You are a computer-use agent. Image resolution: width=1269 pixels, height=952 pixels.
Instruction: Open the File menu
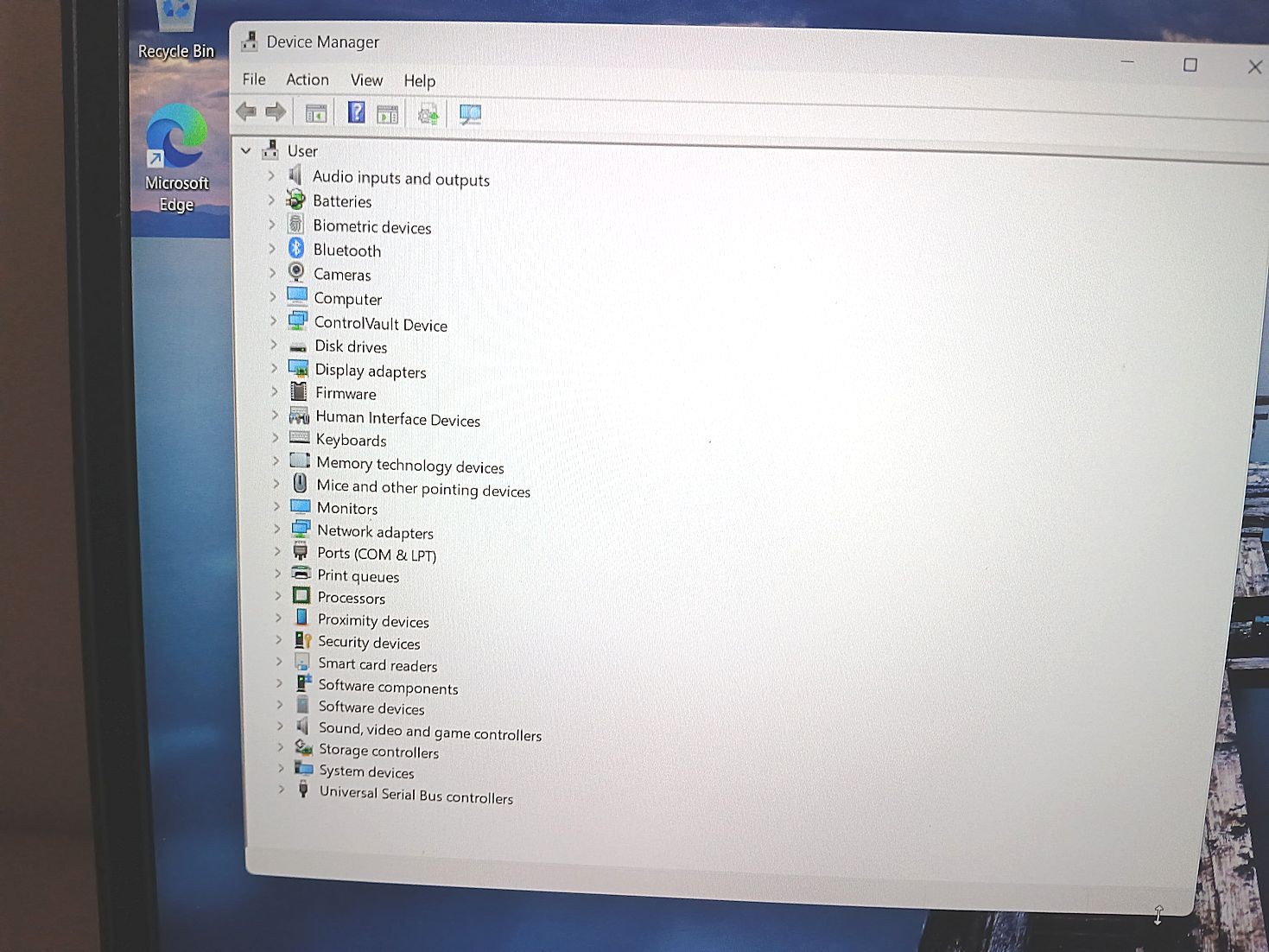tap(254, 79)
